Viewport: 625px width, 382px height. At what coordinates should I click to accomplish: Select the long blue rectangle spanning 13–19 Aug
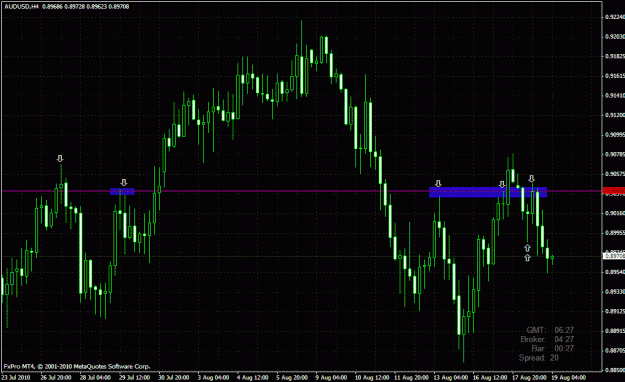pyautogui.click(x=488, y=192)
